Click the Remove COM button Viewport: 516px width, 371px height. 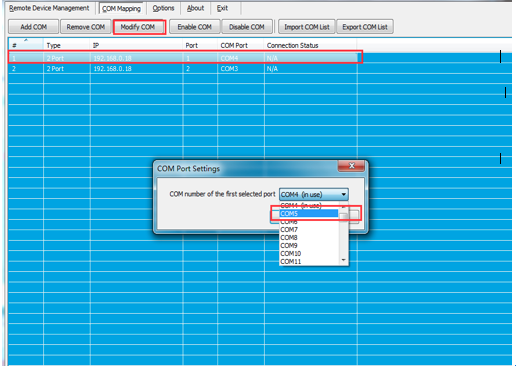pos(86,27)
